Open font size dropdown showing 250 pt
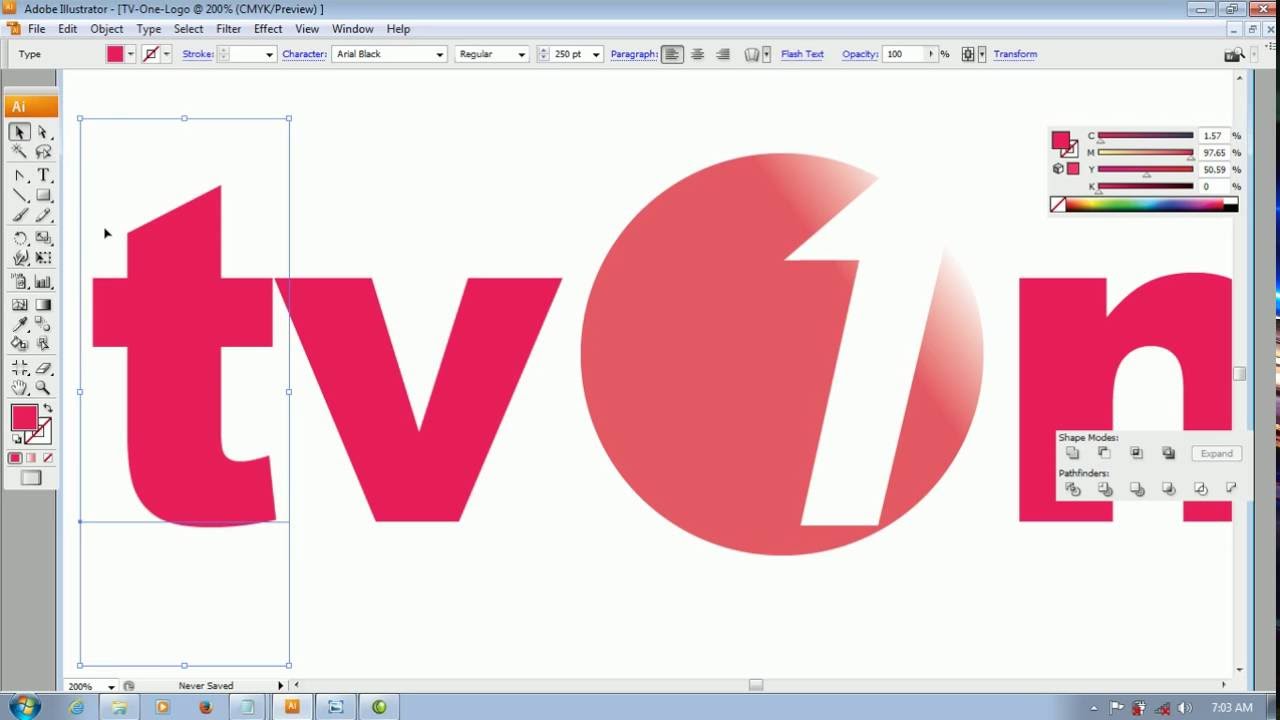The height and width of the screenshot is (720, 1280). pyautogui.click(x=596, y=54)
